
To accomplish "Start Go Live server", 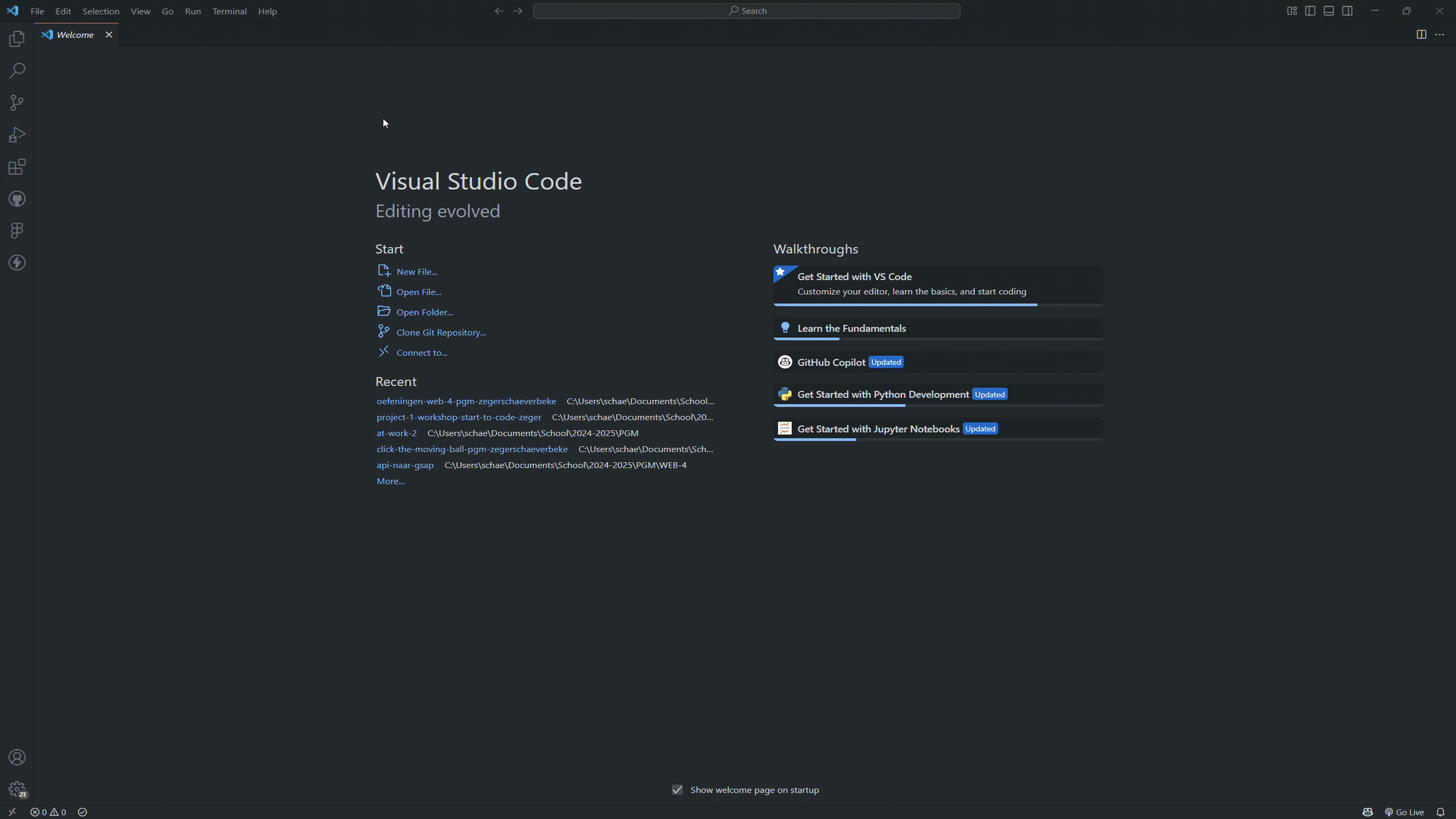I will [x=1404, y=812].
